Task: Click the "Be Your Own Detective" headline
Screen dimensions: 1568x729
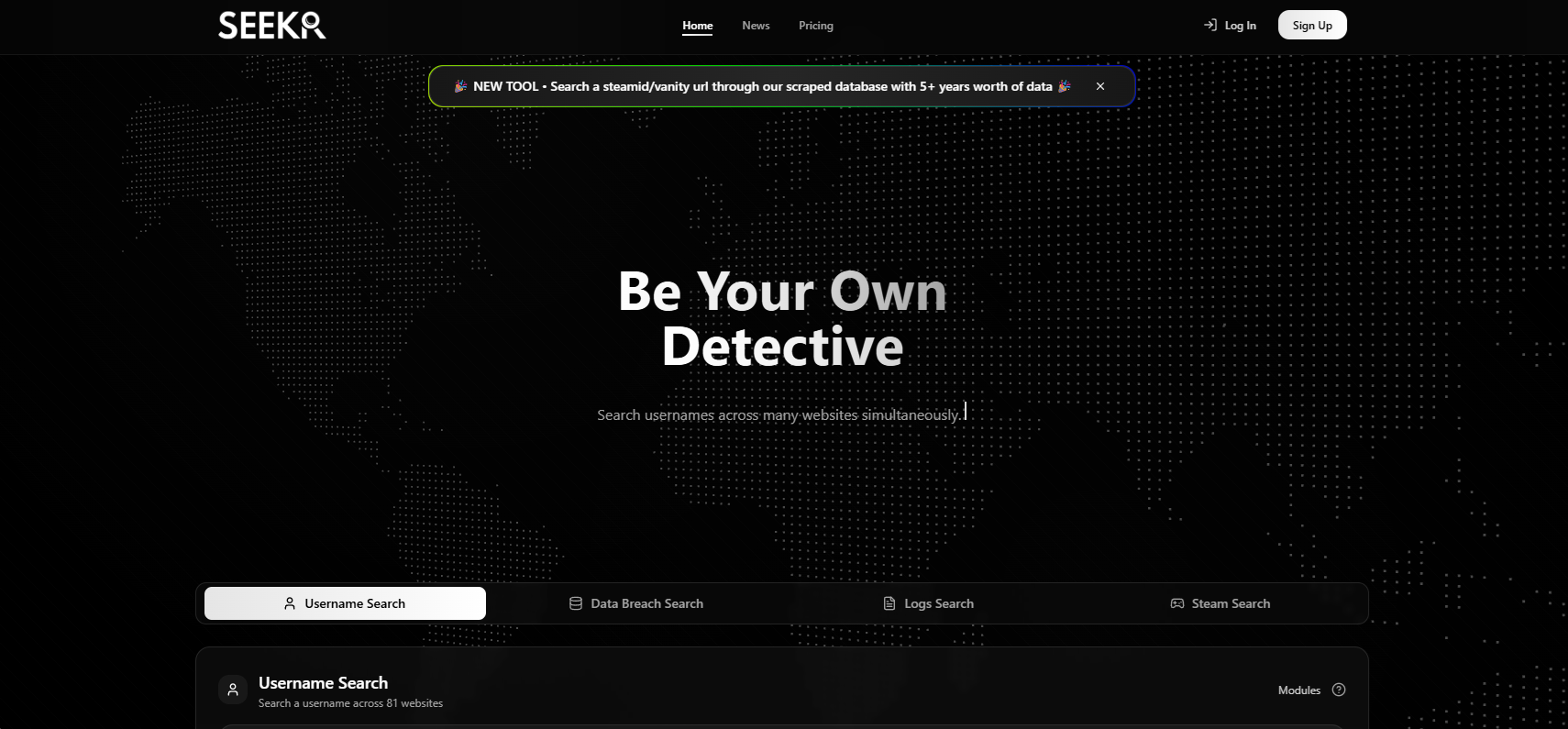Action: (x=782, y=318)
